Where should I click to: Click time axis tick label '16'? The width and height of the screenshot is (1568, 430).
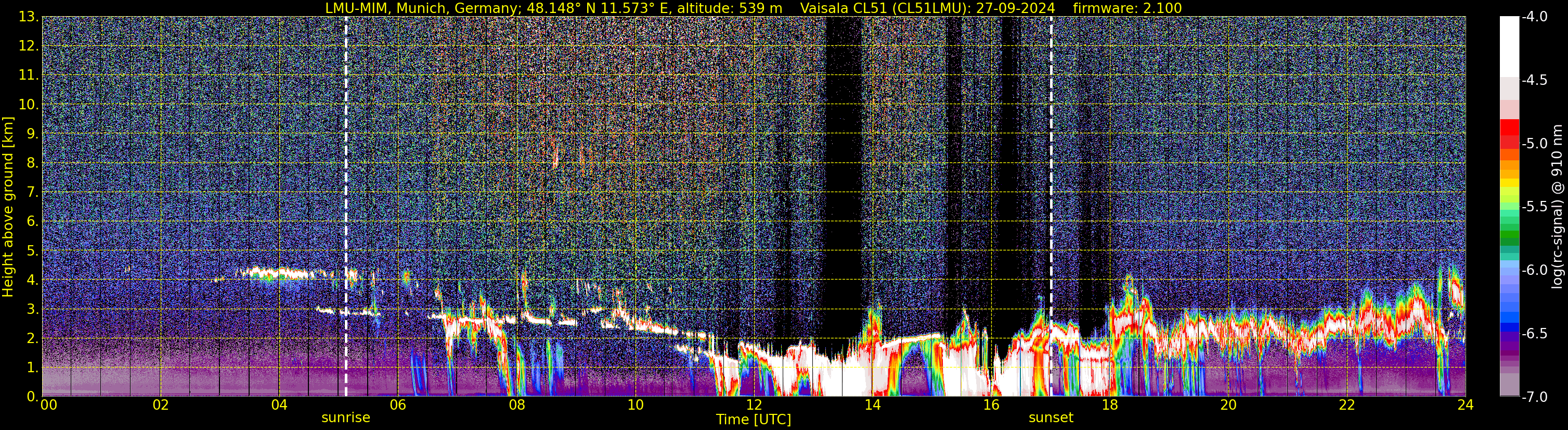coord(991,406)
